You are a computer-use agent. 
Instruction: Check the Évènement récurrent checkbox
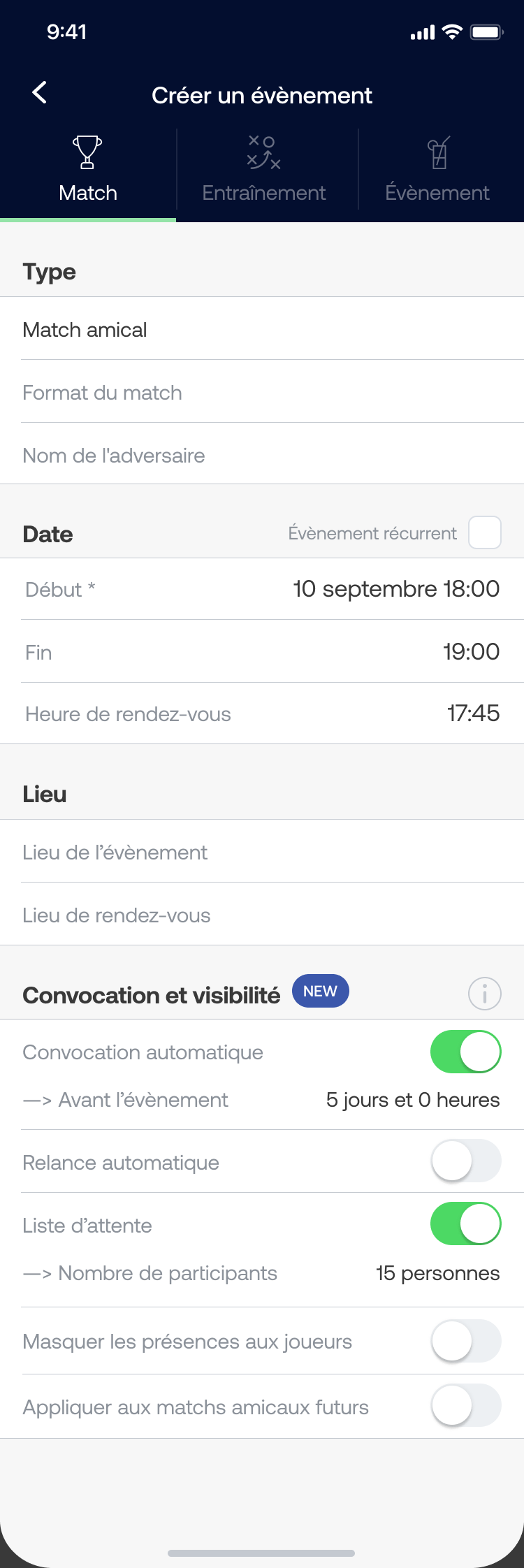pyautogui.click(x=484, y=532)
